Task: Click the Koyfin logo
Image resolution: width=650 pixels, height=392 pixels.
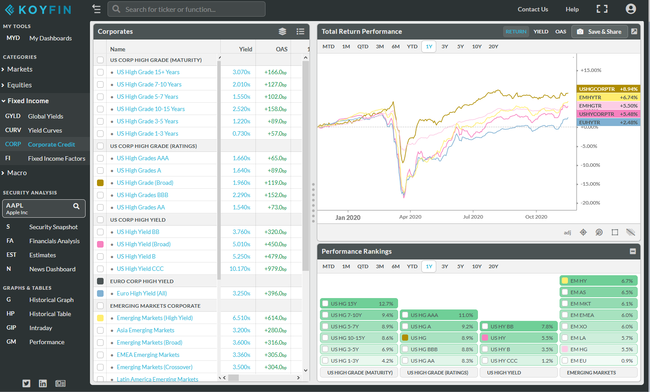Action: (x=38, y=10)
